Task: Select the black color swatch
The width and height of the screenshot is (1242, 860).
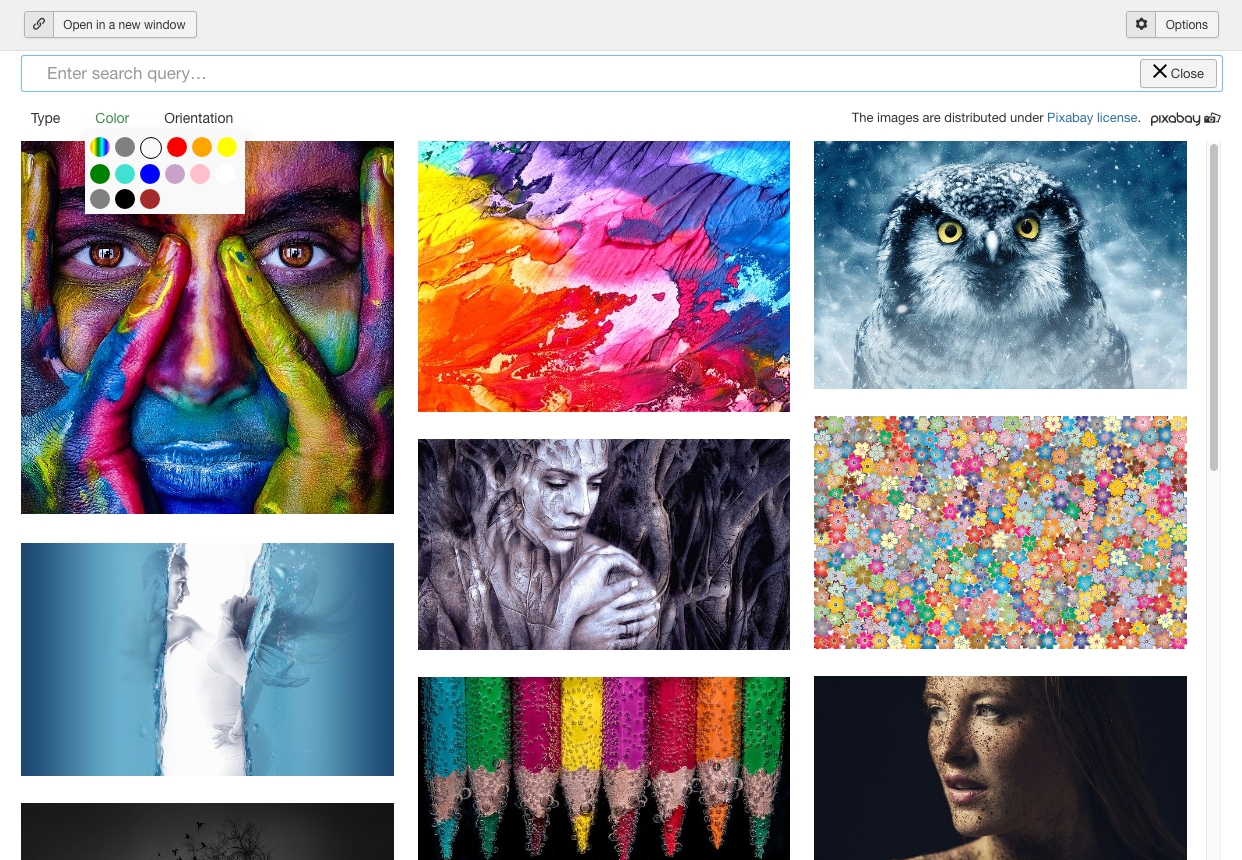Action: (125, 199)
